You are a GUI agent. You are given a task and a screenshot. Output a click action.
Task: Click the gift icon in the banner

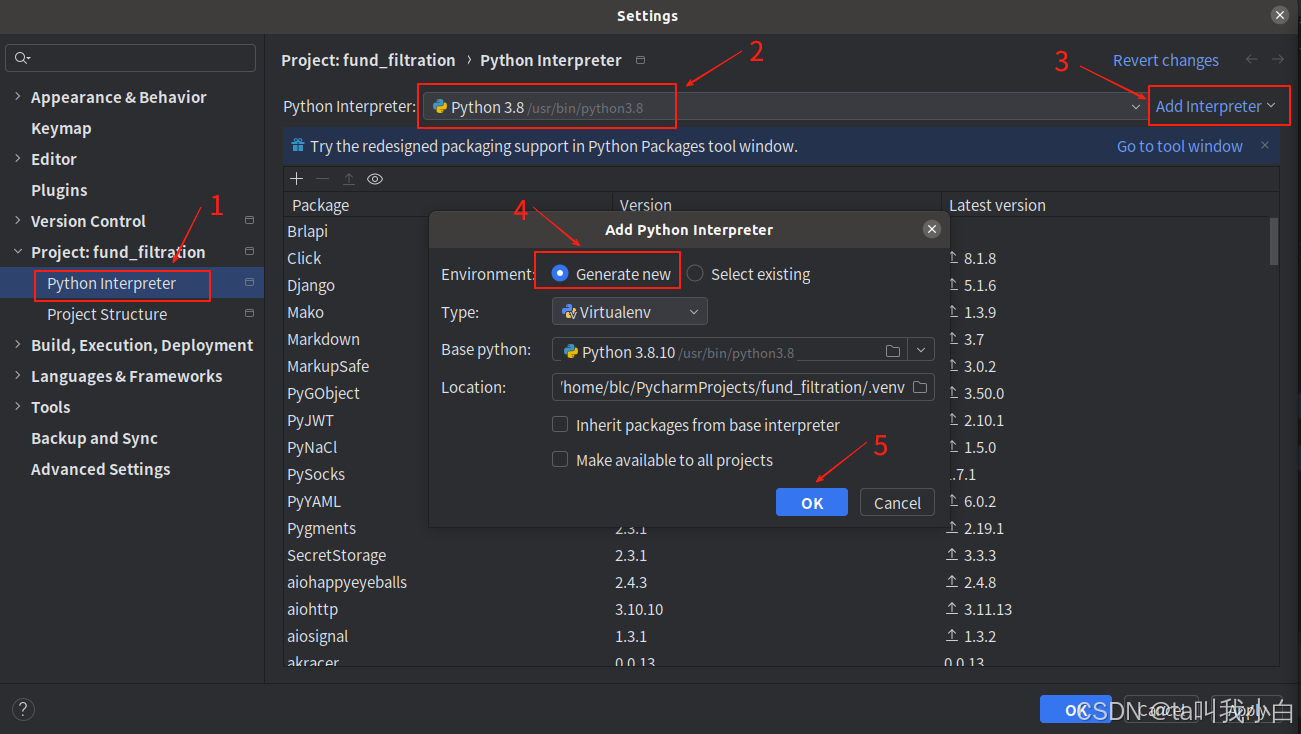pyautogui.click(x=297, y=145)
